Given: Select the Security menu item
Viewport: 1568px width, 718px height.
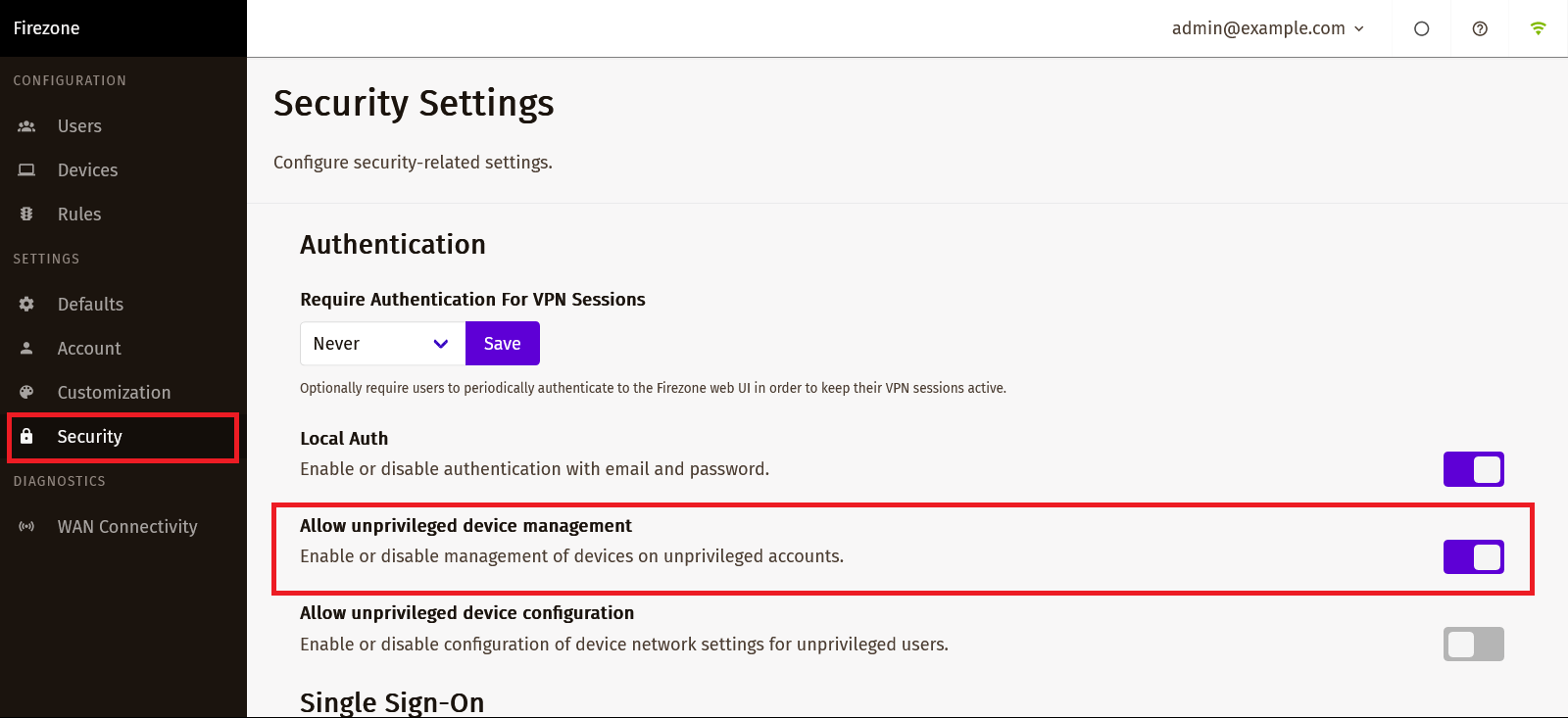Looking at the screenshot, I should 123,437.
